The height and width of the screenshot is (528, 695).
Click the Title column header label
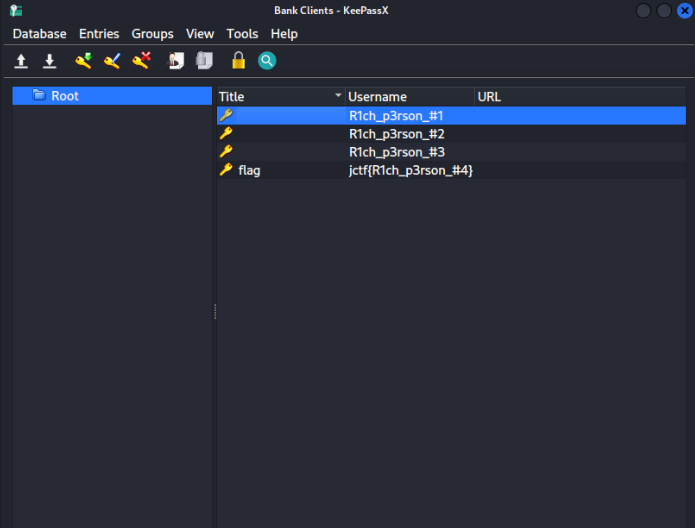click(x=231, y=97)
